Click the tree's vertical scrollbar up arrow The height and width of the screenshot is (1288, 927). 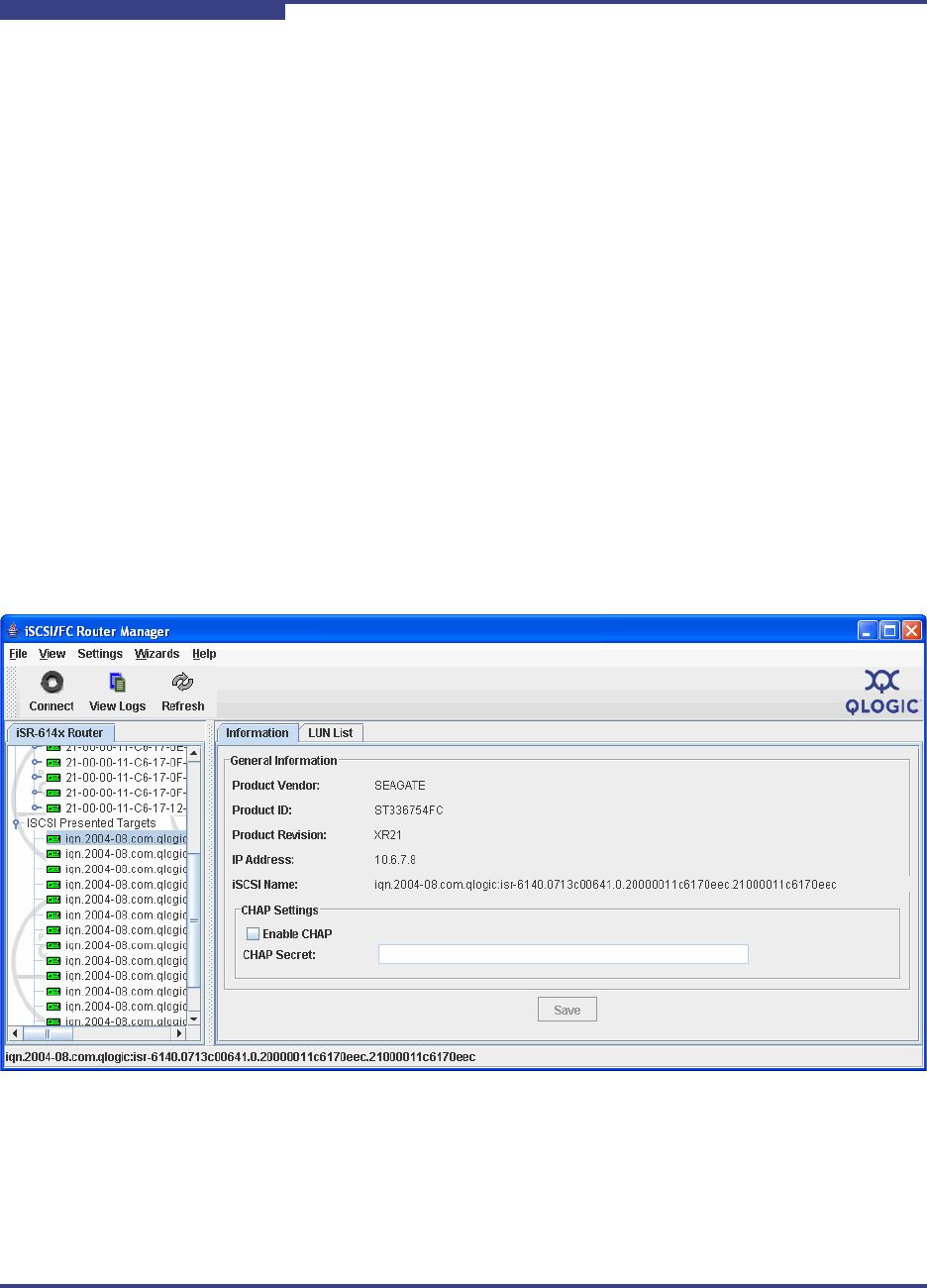(x=194, y=754)
